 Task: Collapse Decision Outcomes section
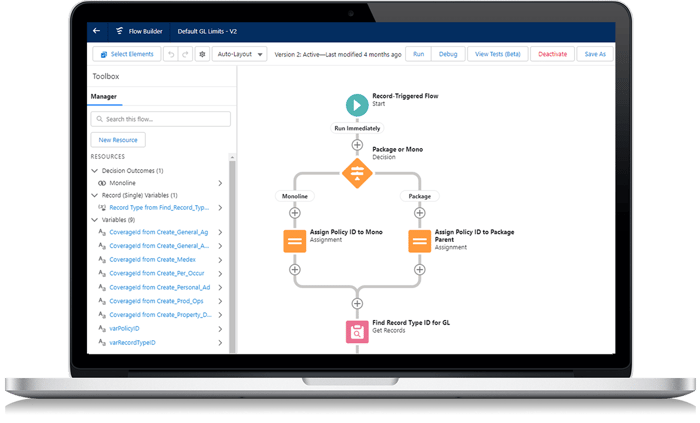coord(94,170)
